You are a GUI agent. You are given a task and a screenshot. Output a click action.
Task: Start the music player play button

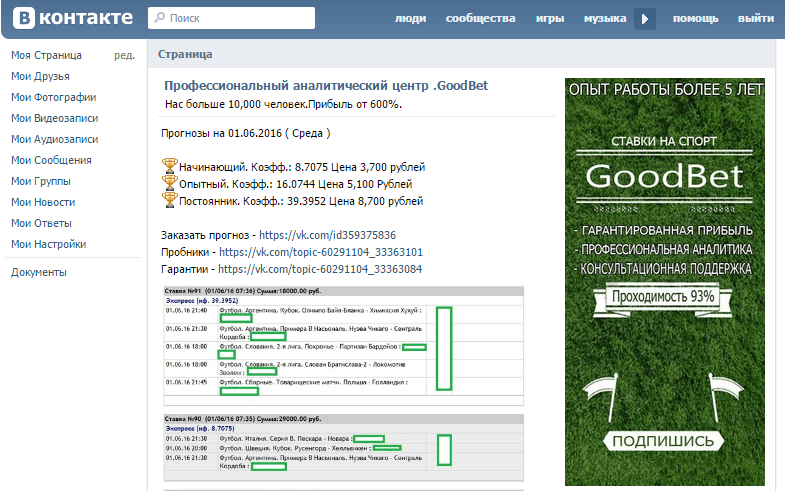(645, 19)
